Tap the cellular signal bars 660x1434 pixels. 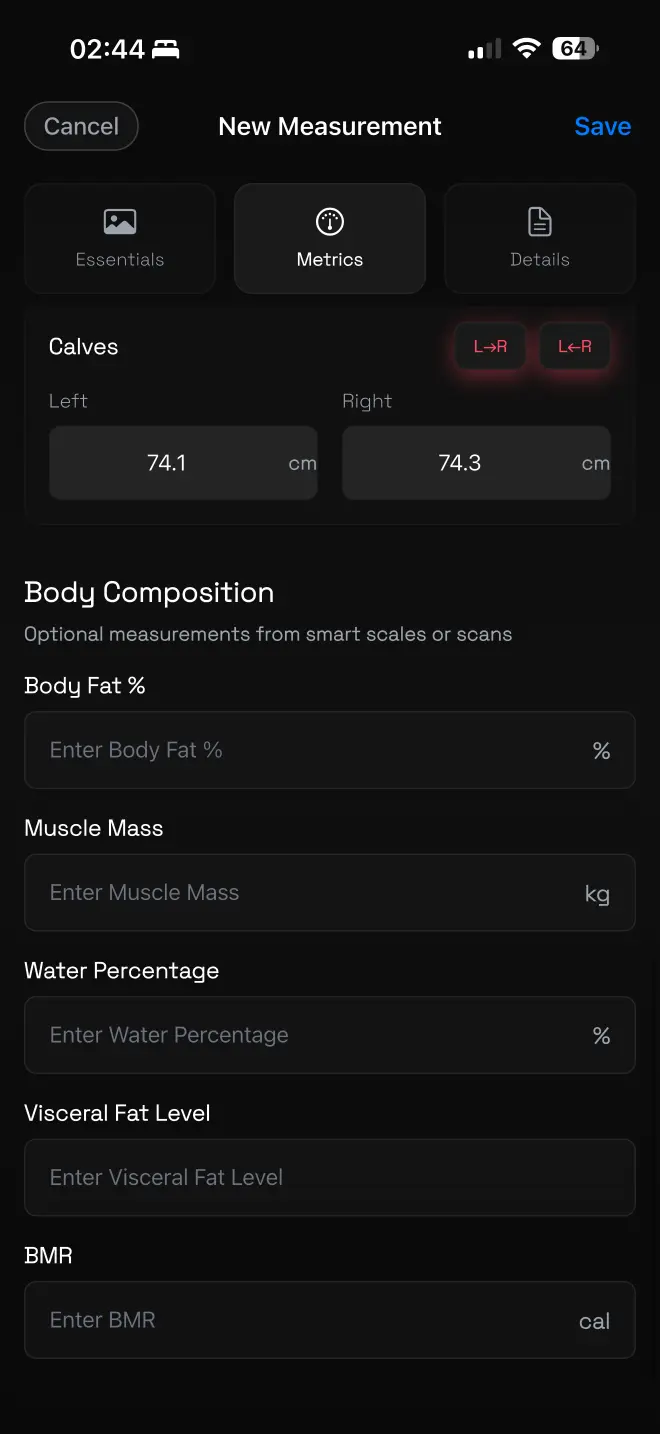tap(484, 49)
